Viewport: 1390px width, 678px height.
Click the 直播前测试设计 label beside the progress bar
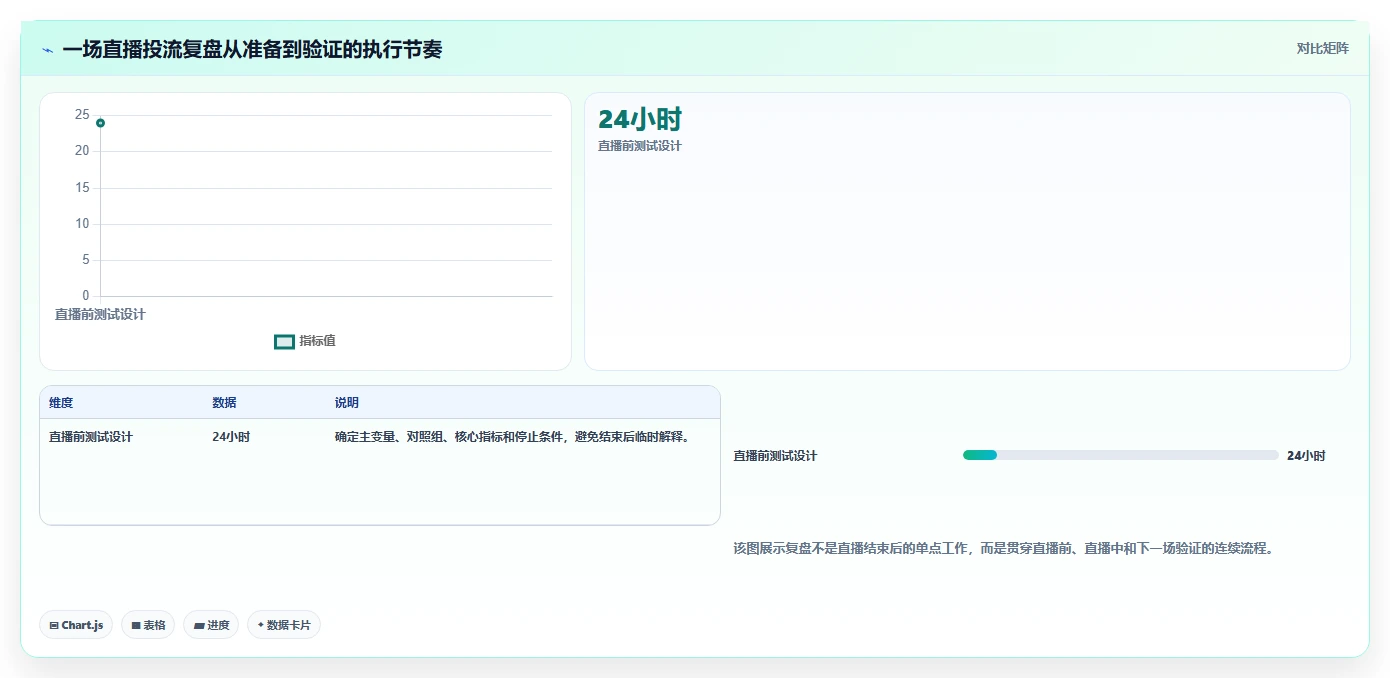775,456
